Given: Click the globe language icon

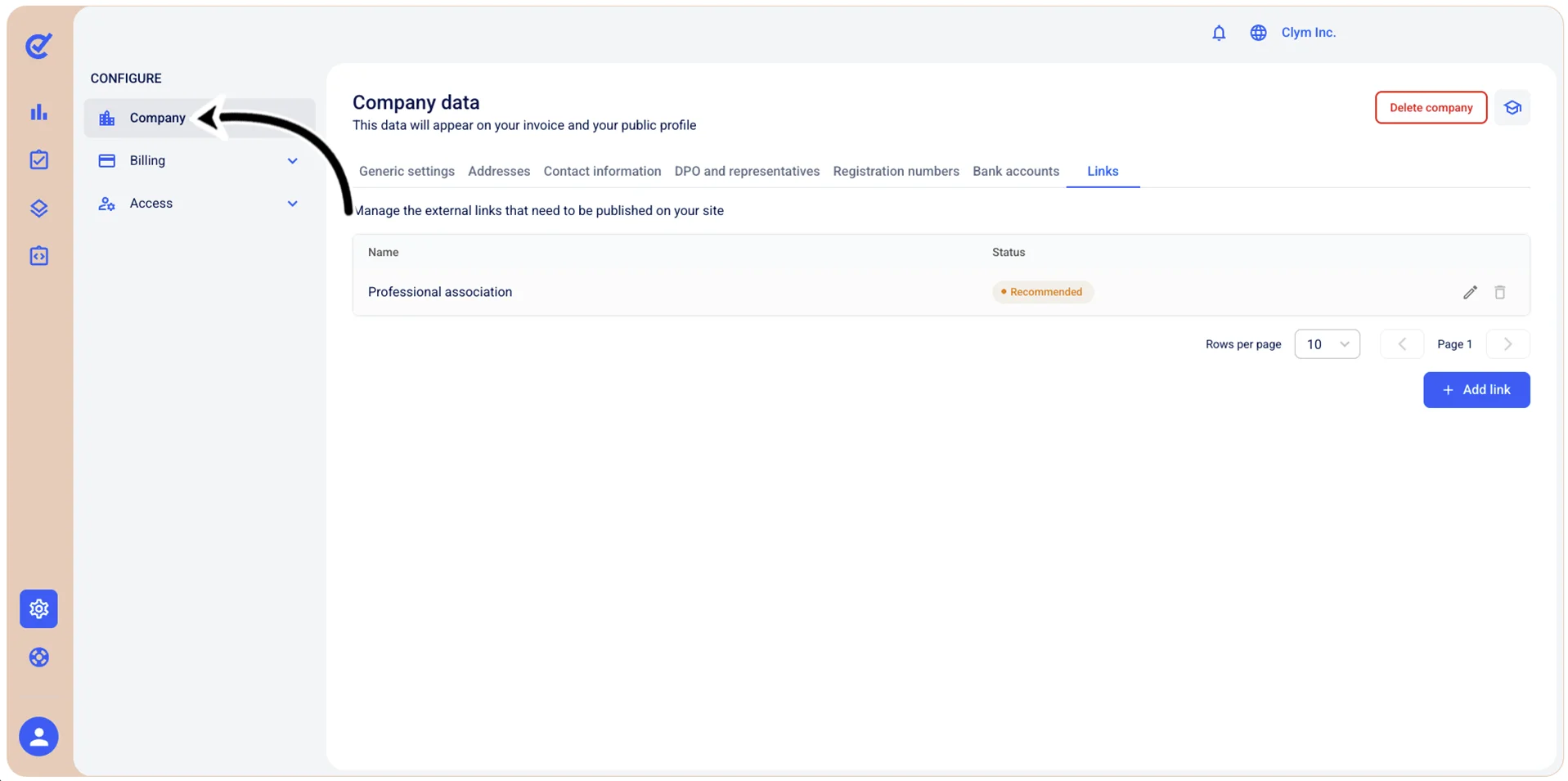Looking at the screenshot, I should coord(1258,33).
